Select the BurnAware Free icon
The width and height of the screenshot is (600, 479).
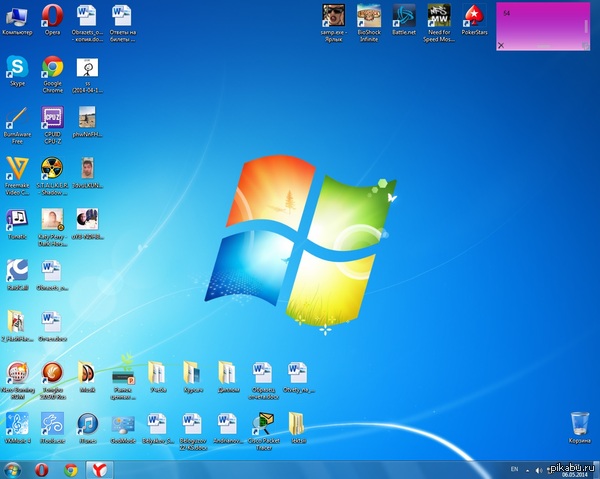coord(17,119)
